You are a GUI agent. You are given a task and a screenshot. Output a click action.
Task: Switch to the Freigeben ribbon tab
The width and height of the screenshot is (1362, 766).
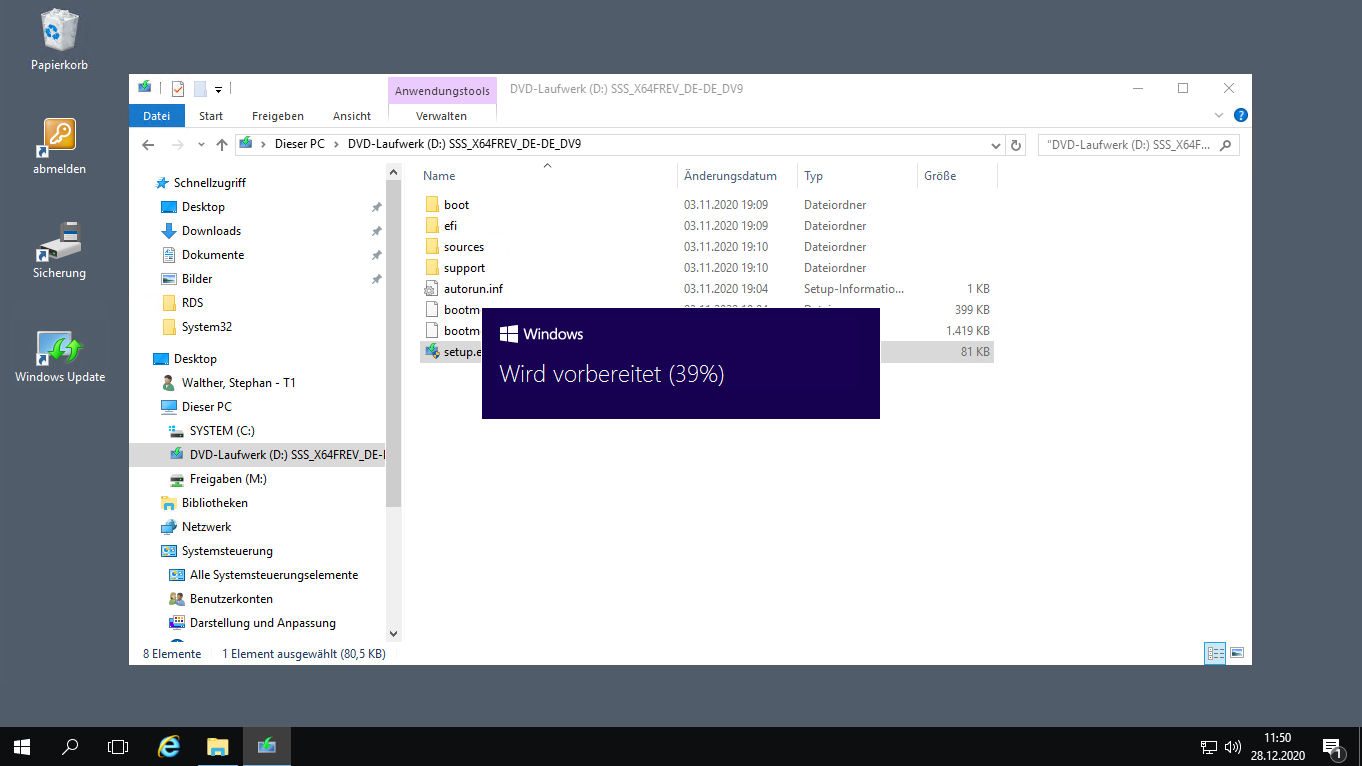coord(278,116)
